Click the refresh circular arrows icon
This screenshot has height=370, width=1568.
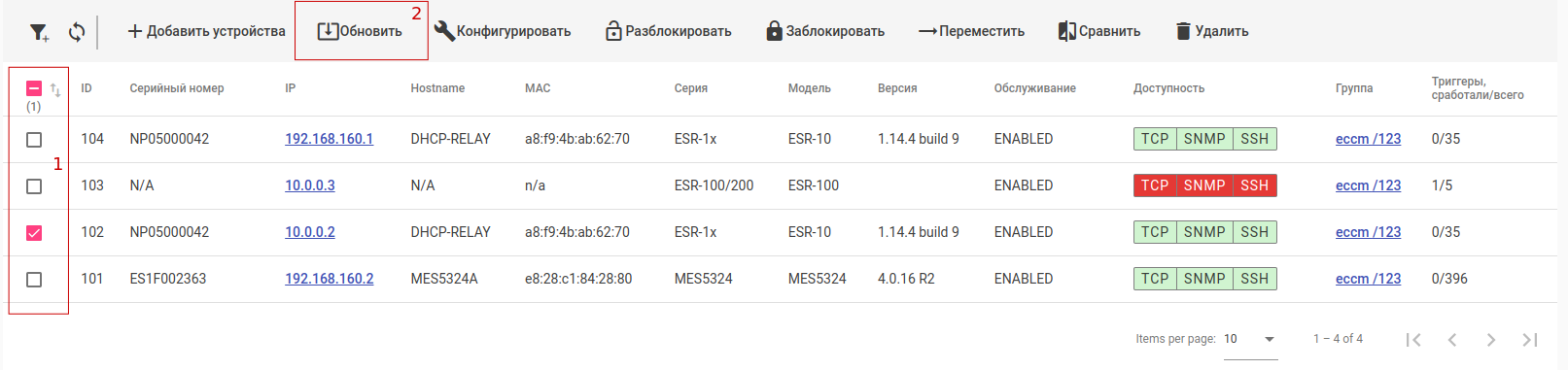coord(77,32)
